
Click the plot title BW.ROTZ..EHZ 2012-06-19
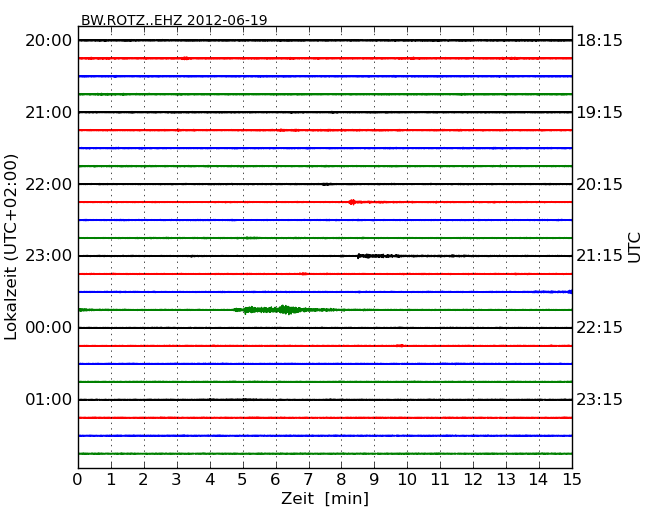coord(174,20)
